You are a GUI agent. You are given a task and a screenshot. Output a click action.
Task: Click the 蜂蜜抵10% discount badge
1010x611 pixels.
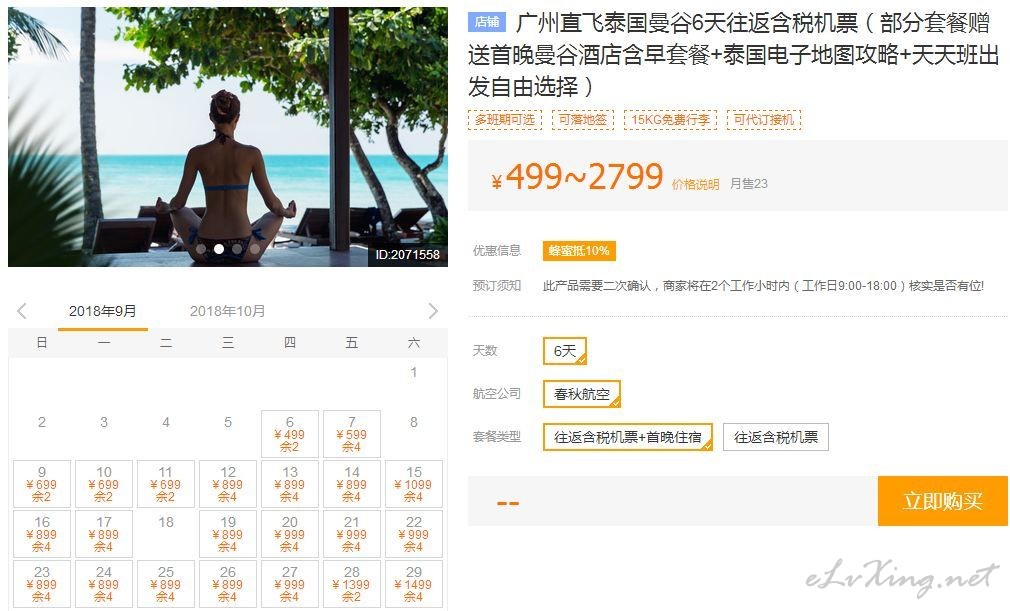pos(579,250)
